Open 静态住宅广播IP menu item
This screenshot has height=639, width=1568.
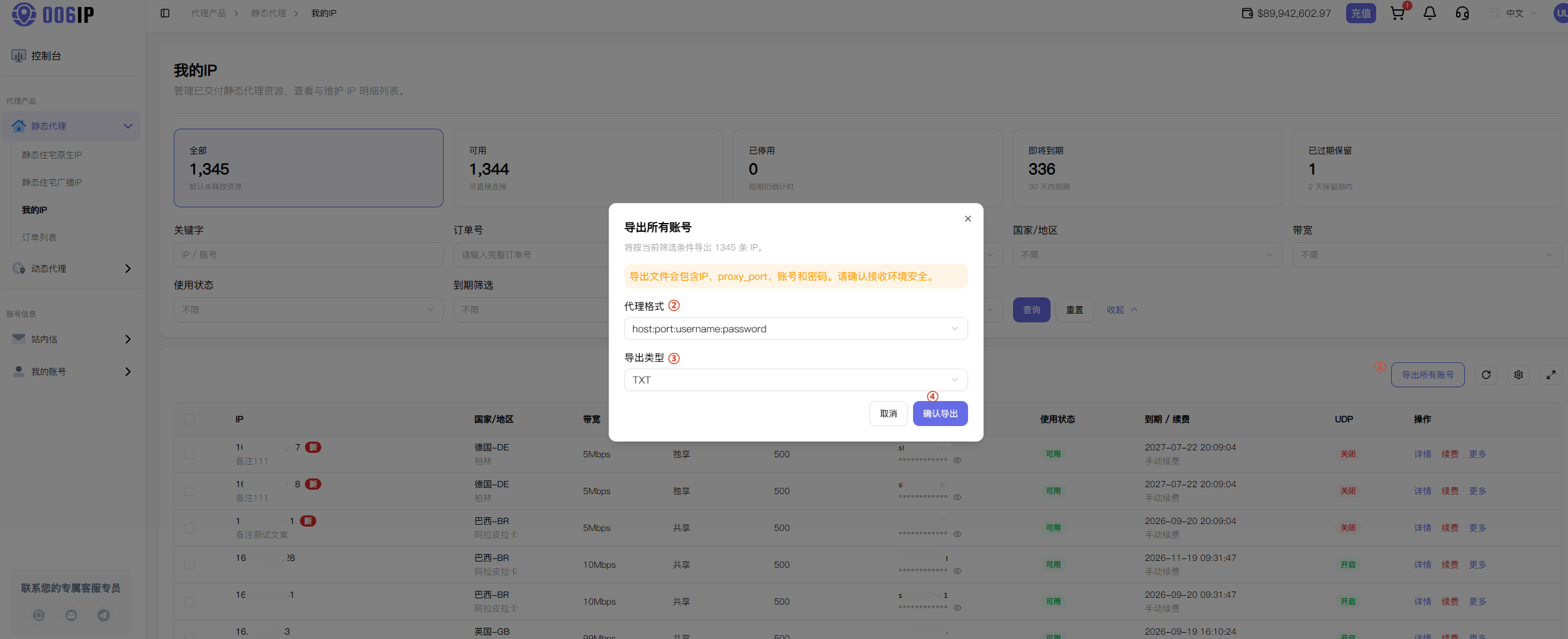pos(52,182)
